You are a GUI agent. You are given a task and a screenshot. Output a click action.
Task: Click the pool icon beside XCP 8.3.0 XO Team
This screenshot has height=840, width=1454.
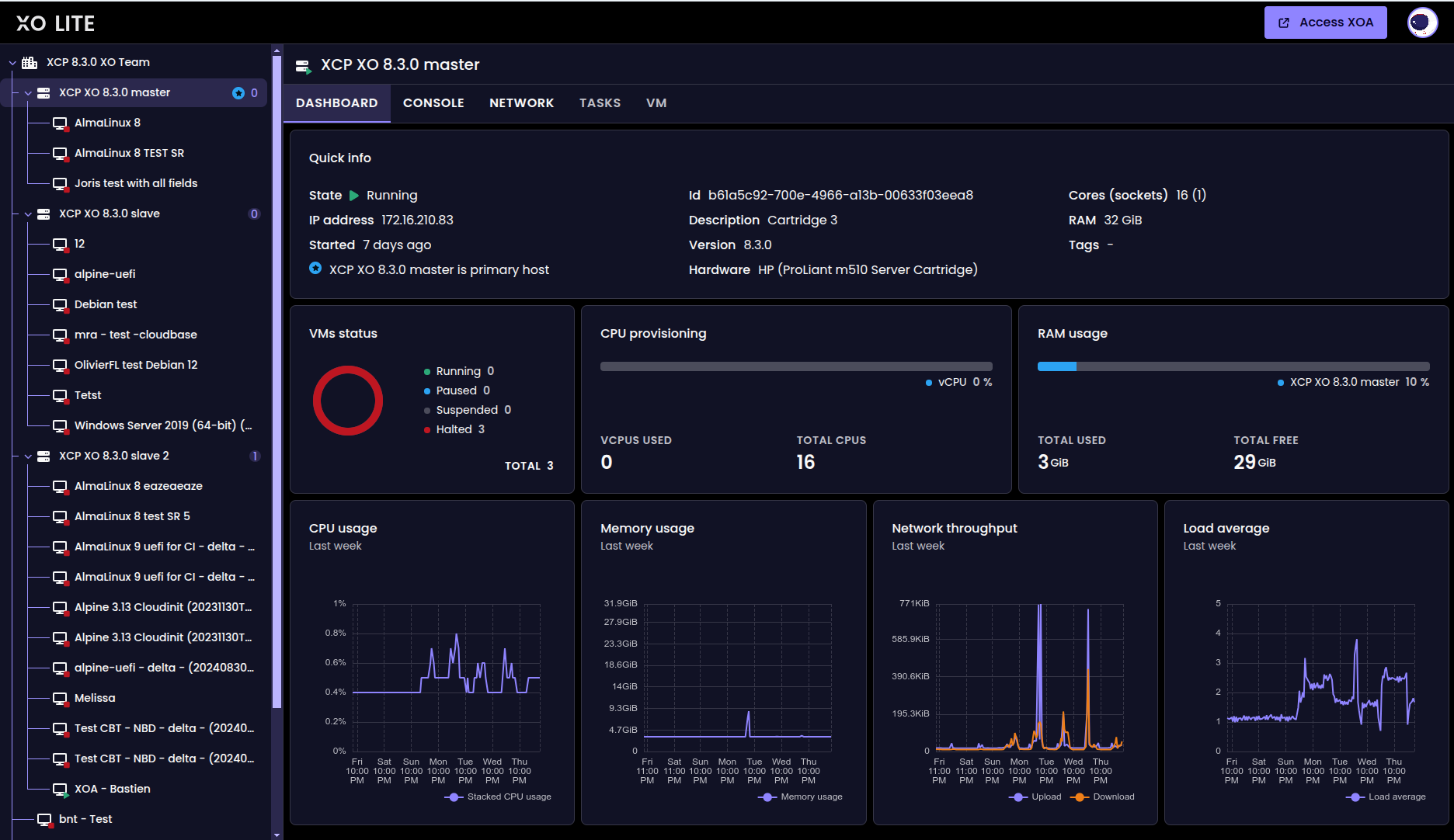(30, 62)
